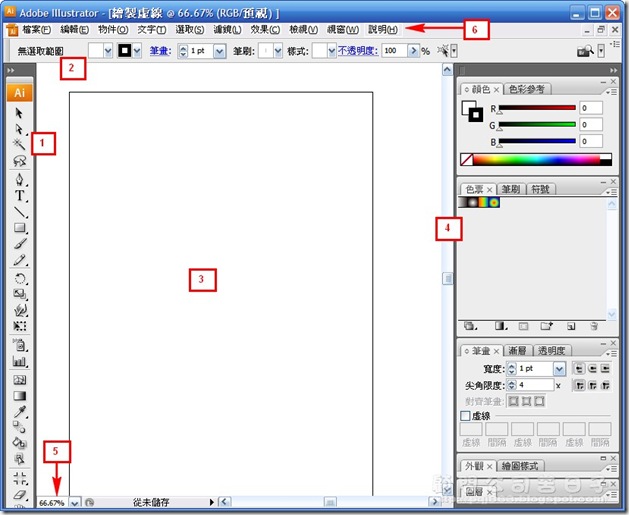Click the R red color slider
This screenshot has height=515, width=629.
click(x=537, y=108)
